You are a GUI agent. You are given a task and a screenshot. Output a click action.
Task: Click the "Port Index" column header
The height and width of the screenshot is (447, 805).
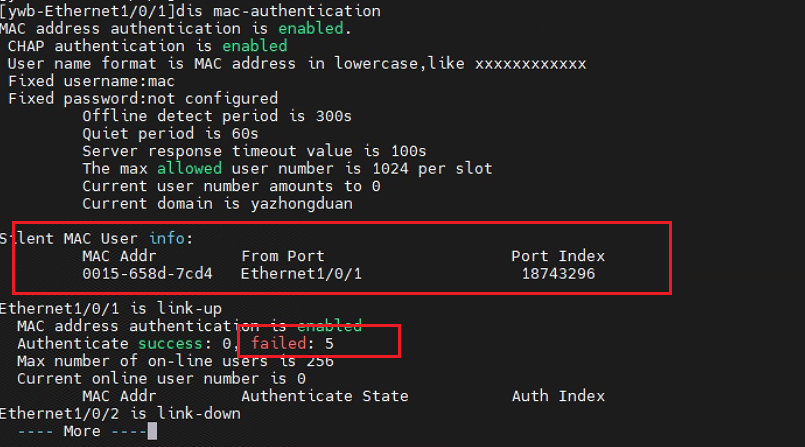558,256
